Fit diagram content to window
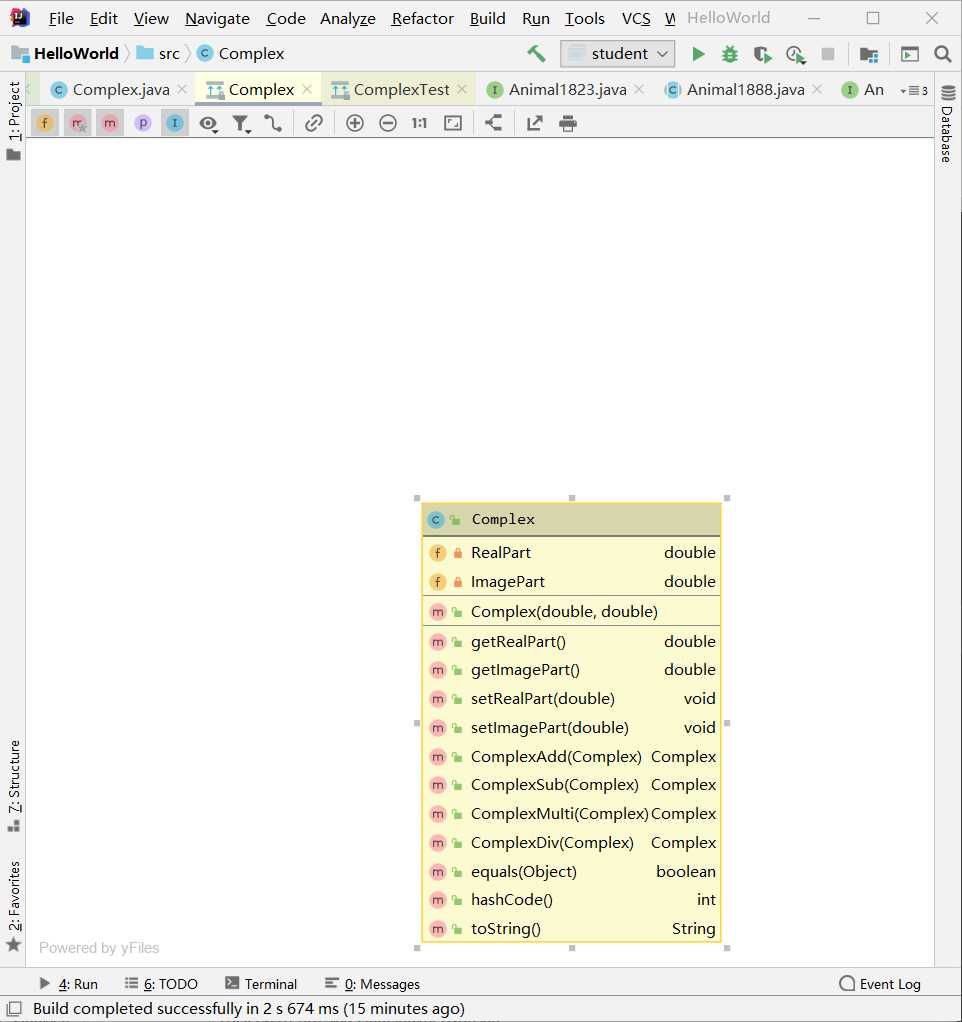Viewport: 962px width, 1022px height. click(x=453, y=123)
